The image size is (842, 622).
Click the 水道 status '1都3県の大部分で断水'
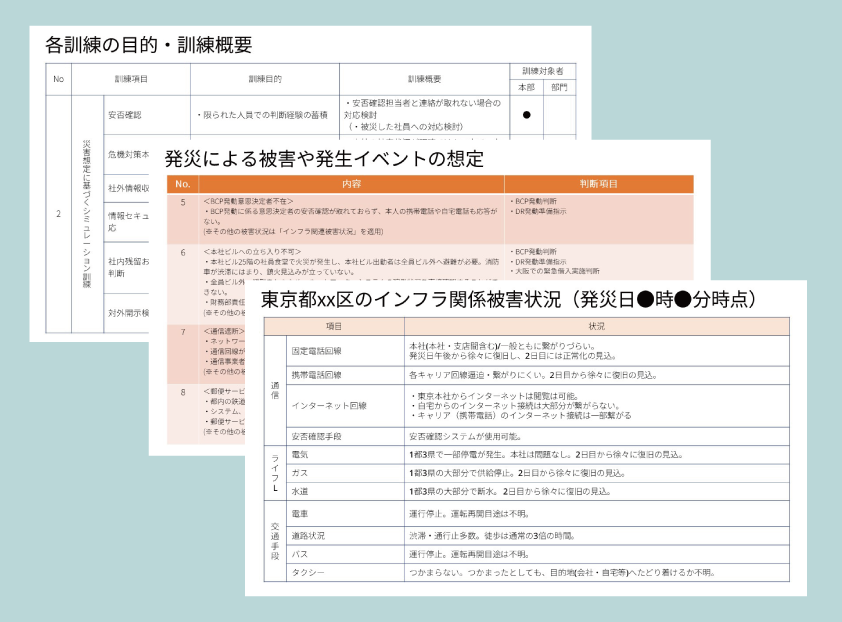tap(510, 491)
